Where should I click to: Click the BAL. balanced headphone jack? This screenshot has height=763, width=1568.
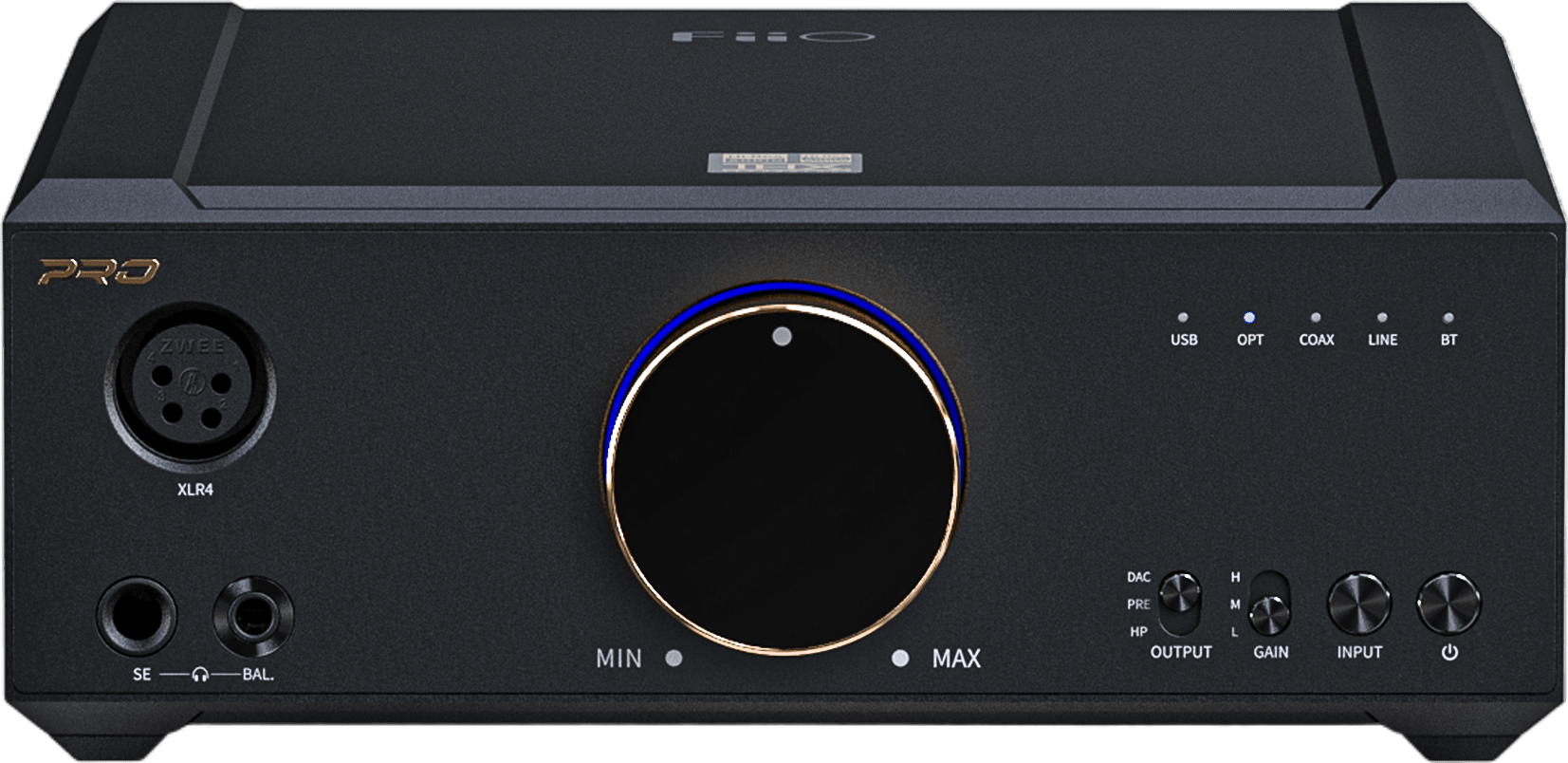pos(252,617)
